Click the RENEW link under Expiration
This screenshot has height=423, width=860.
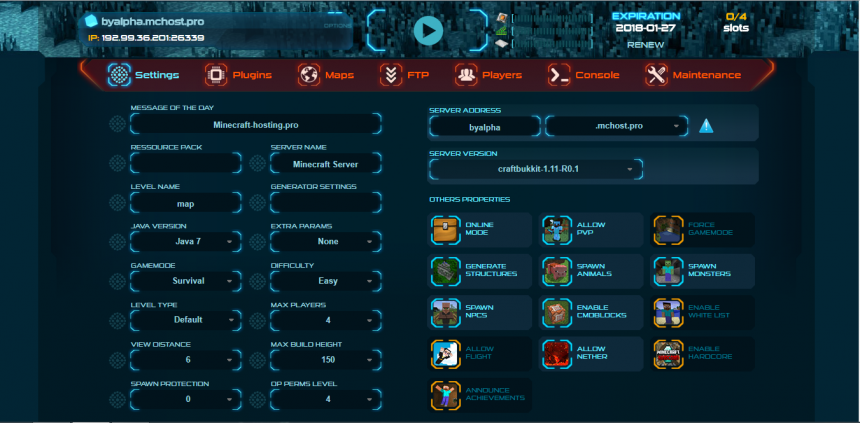(646, 44)
